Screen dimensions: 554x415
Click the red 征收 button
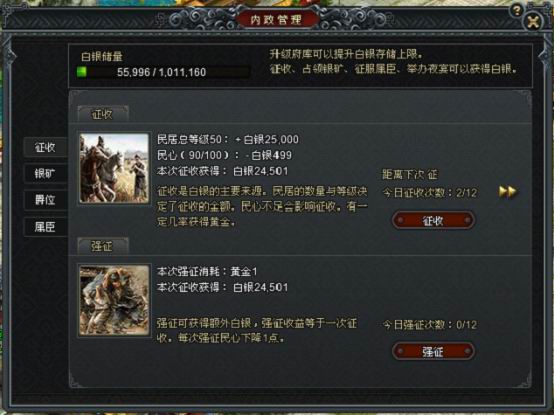[433, 221]
